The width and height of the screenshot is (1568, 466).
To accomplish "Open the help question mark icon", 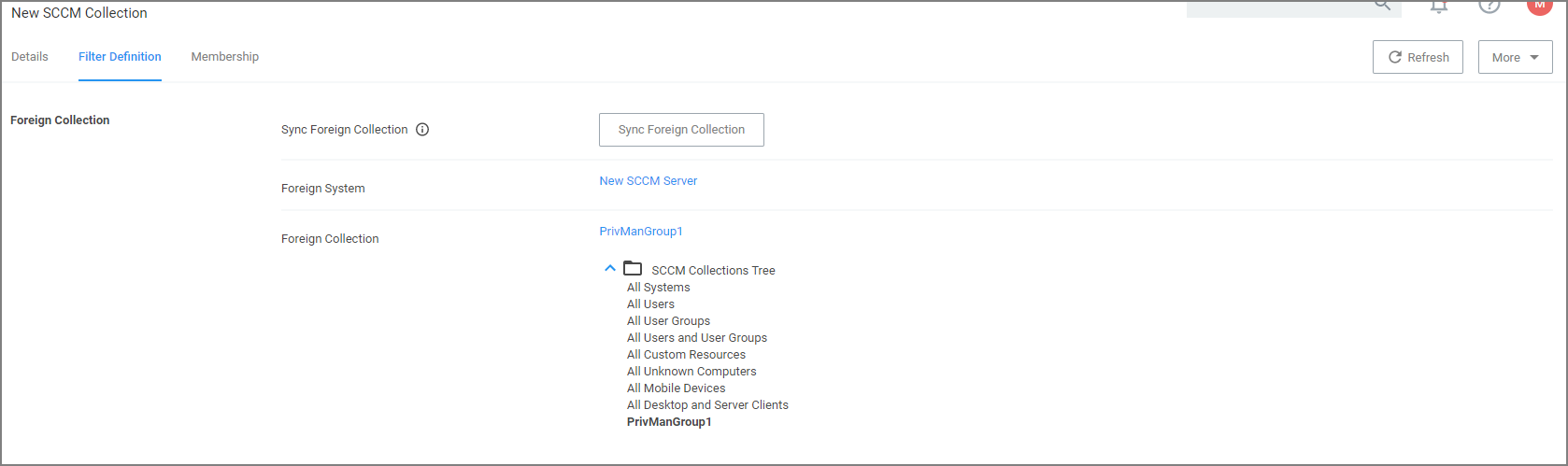I will tap(1490, 6).
